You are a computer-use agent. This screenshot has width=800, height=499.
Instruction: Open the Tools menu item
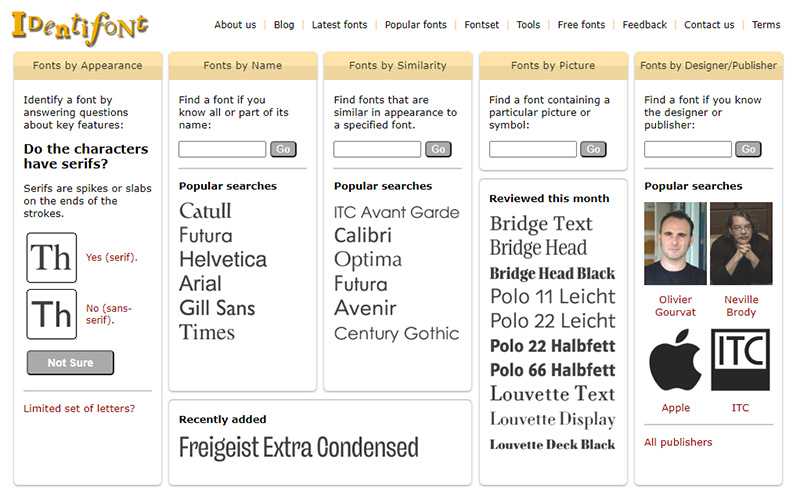[528, 24]
